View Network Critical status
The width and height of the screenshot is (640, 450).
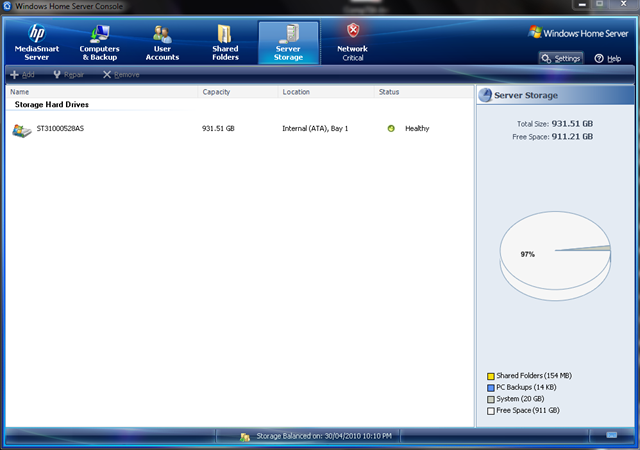[353, 43]
